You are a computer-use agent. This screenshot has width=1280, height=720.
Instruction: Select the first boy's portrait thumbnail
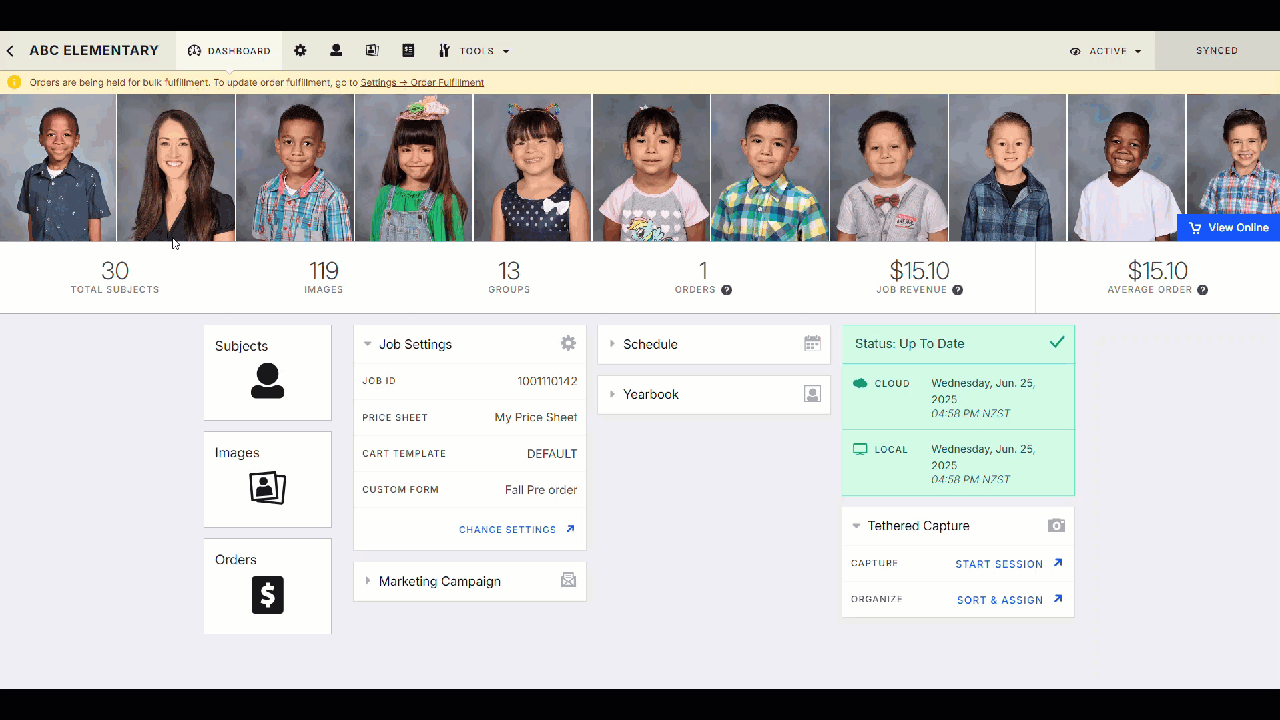click(58, 168)
